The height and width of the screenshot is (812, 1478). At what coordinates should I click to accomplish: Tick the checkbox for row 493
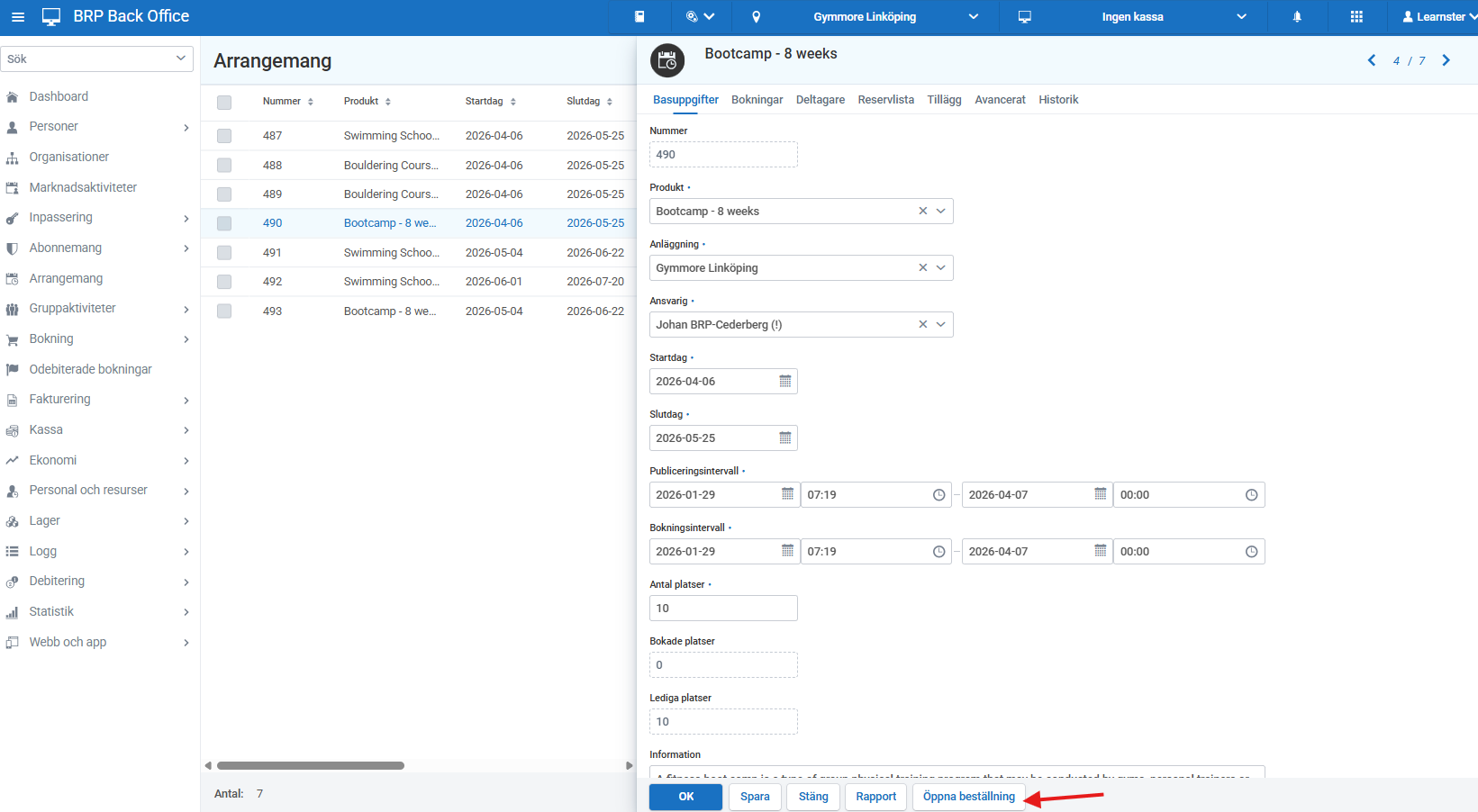224,311
